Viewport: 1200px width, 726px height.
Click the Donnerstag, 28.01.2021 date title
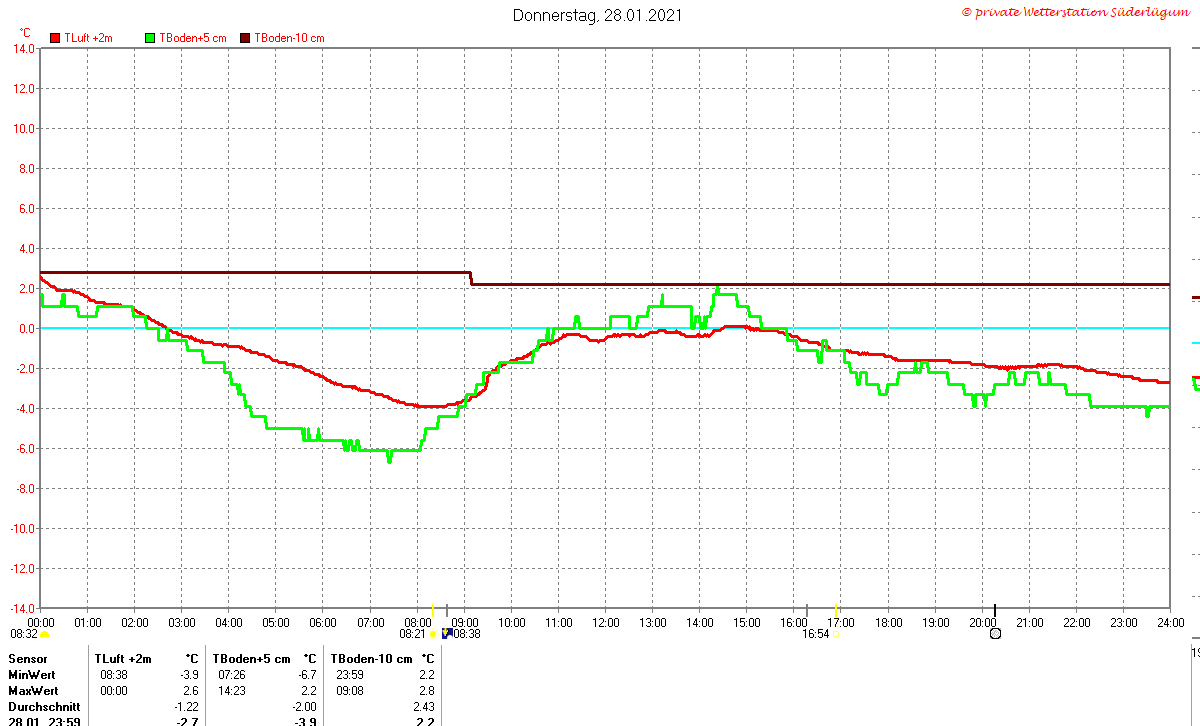[599, 15]
